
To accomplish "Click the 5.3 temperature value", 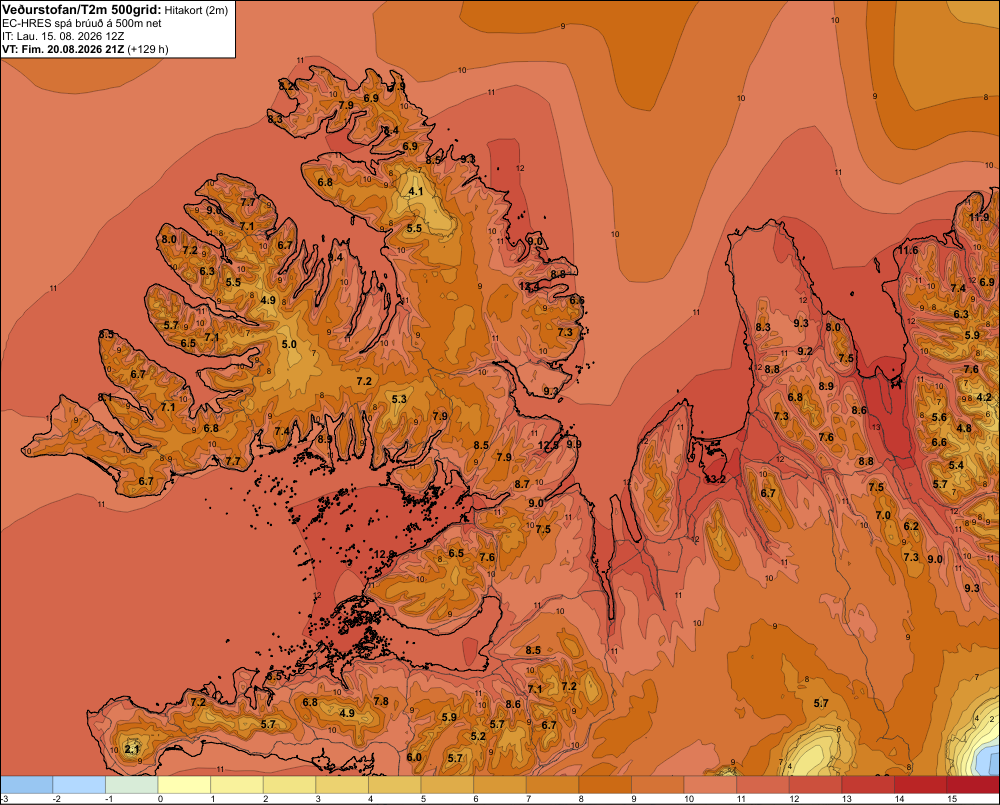I will (399, 399).
